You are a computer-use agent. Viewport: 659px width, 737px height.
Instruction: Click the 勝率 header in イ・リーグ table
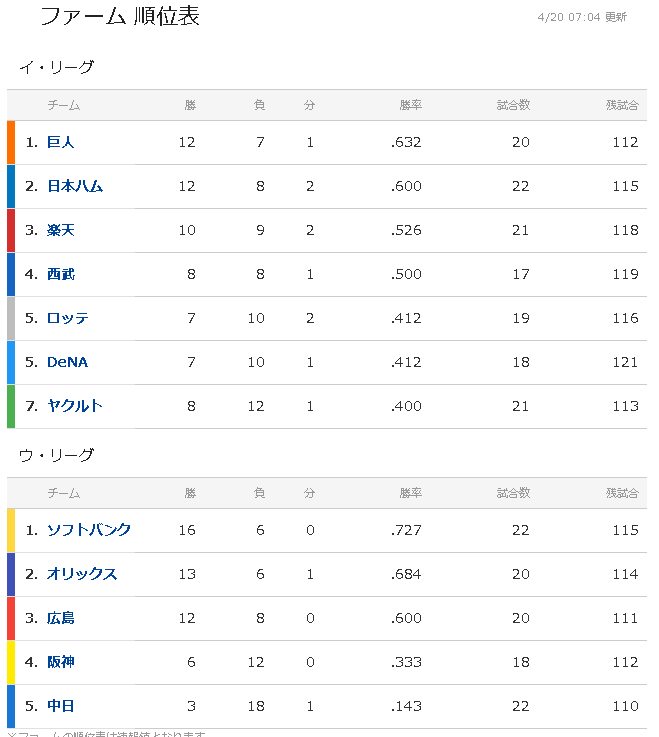[411, 105]
